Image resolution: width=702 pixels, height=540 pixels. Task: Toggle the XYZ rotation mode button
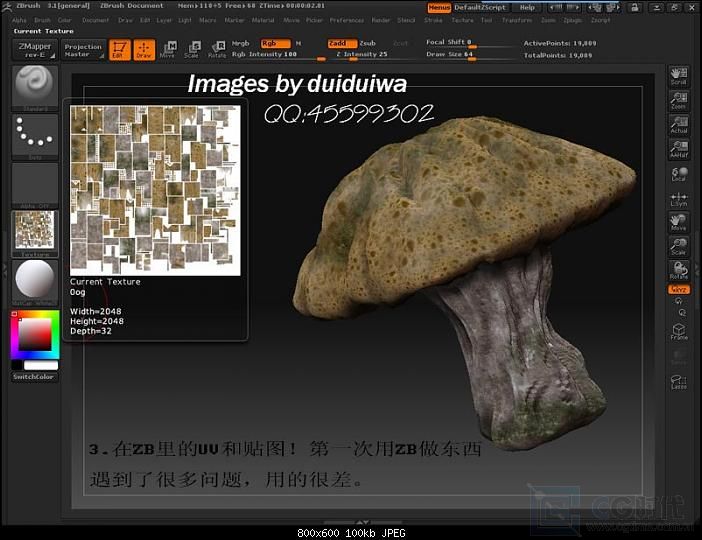[x=679, y=290]
